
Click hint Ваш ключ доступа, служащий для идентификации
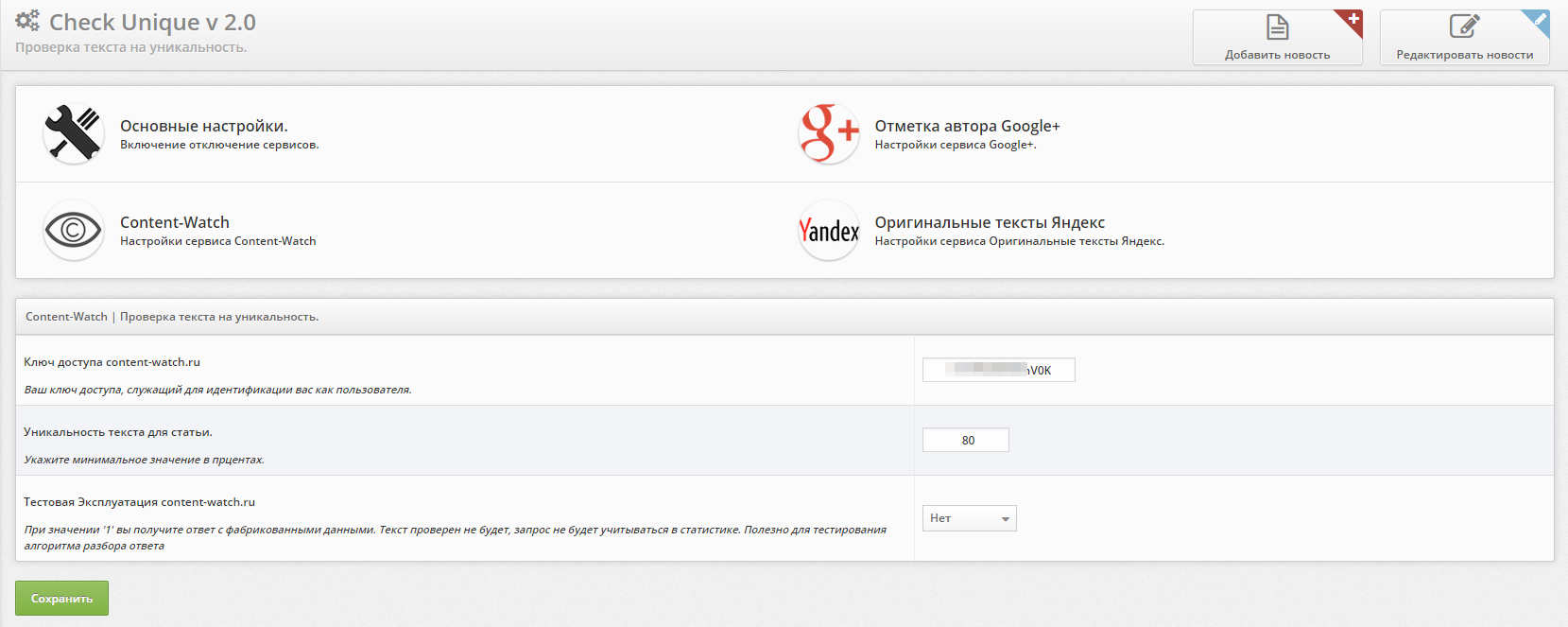pos(217,390)
